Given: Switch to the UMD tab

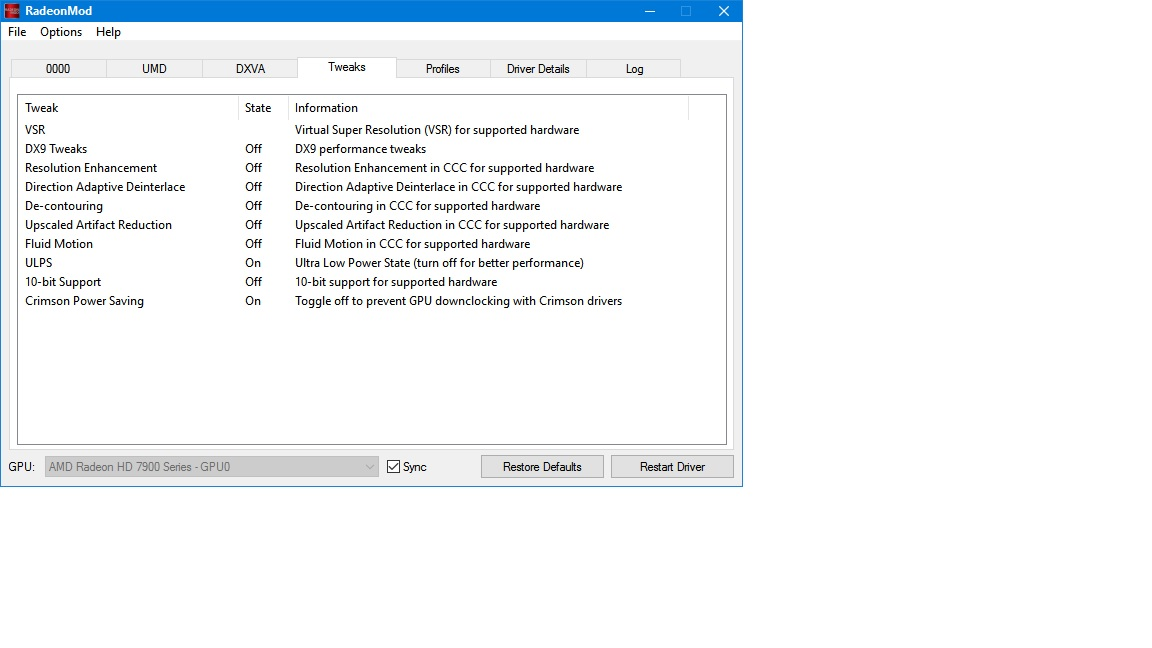Looking at the screenshot, I should [x=154, y=68].
